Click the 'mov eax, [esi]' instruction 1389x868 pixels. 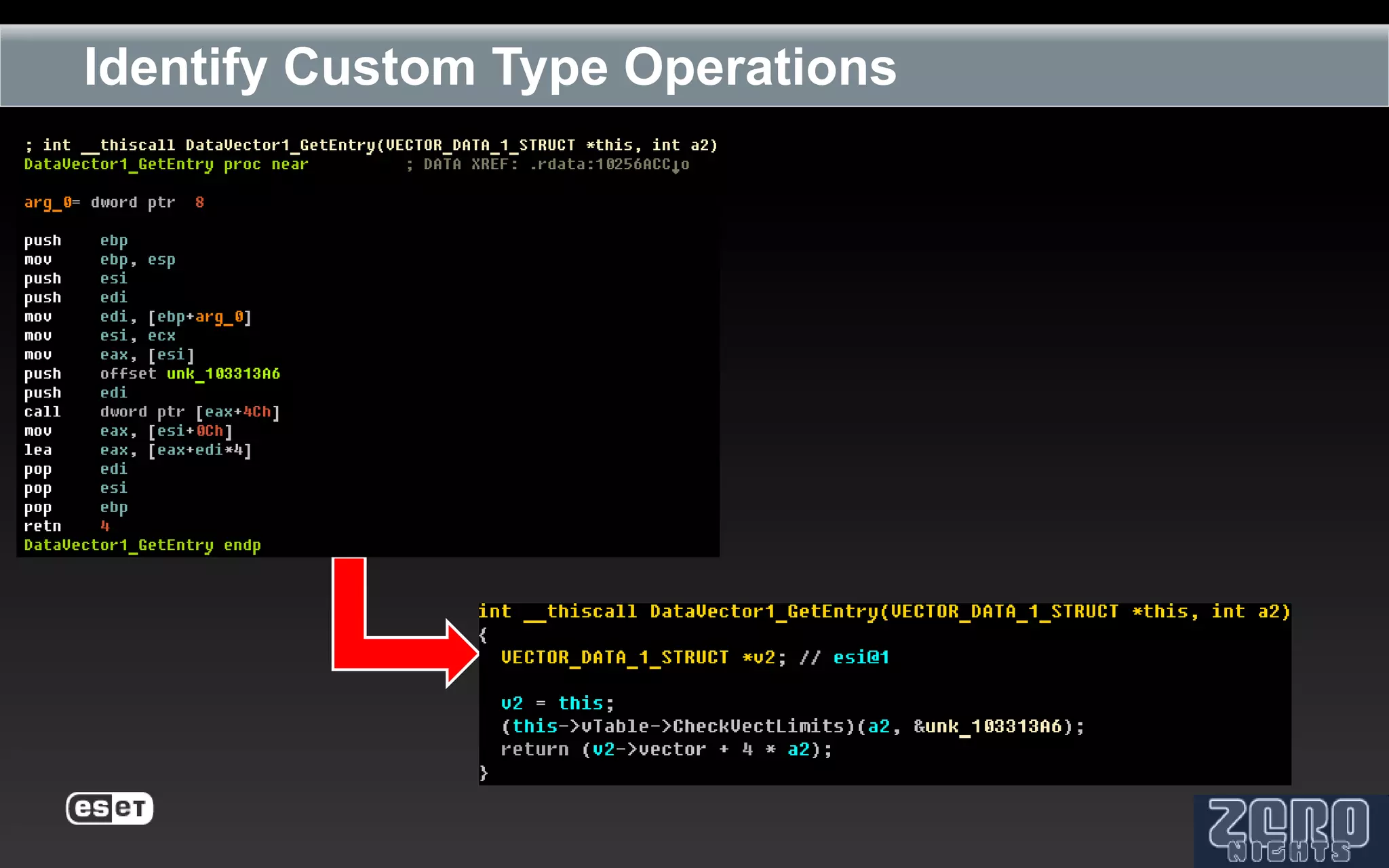[x=109, y=355]
